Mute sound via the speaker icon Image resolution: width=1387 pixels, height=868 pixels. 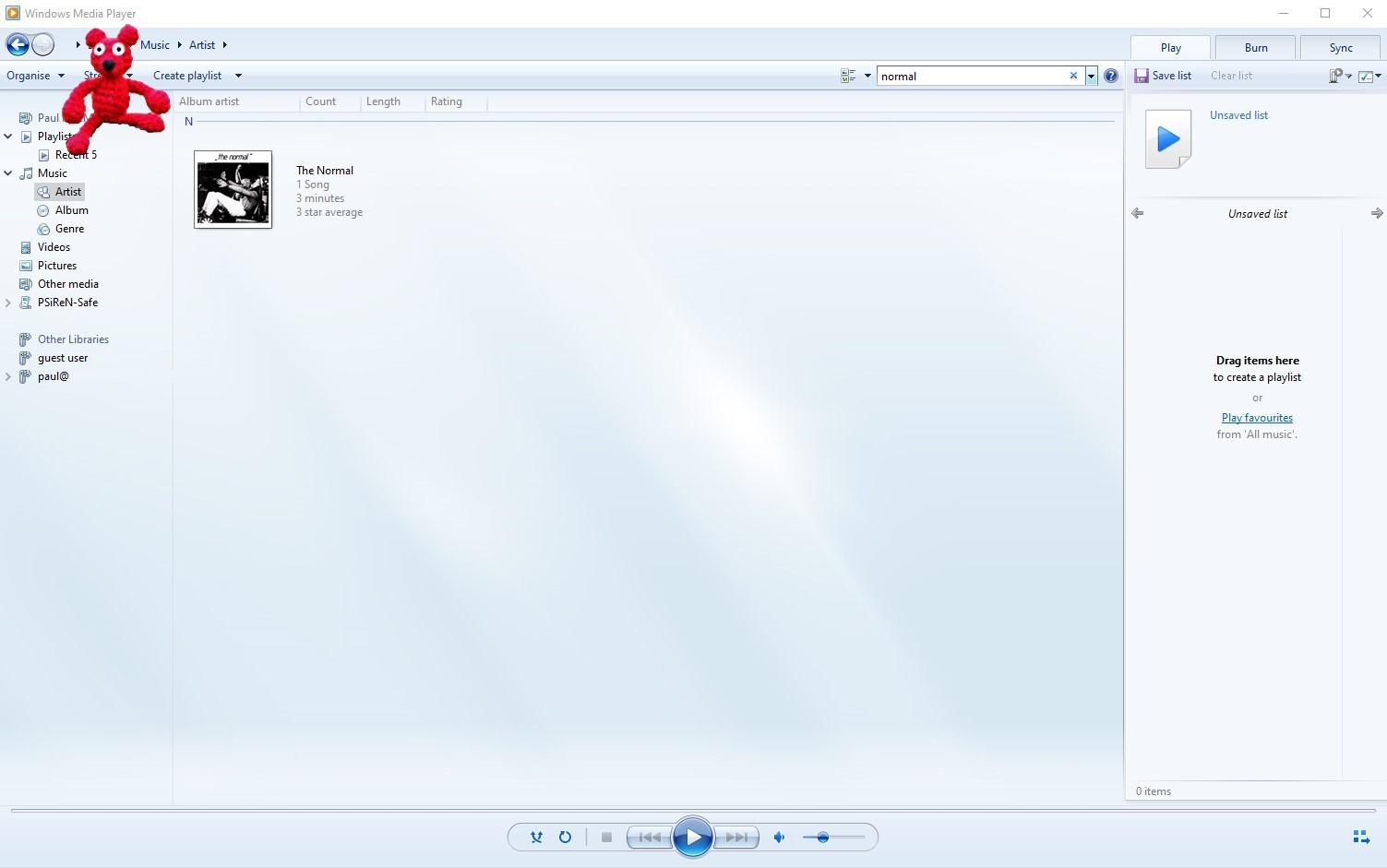click(780, 838)
